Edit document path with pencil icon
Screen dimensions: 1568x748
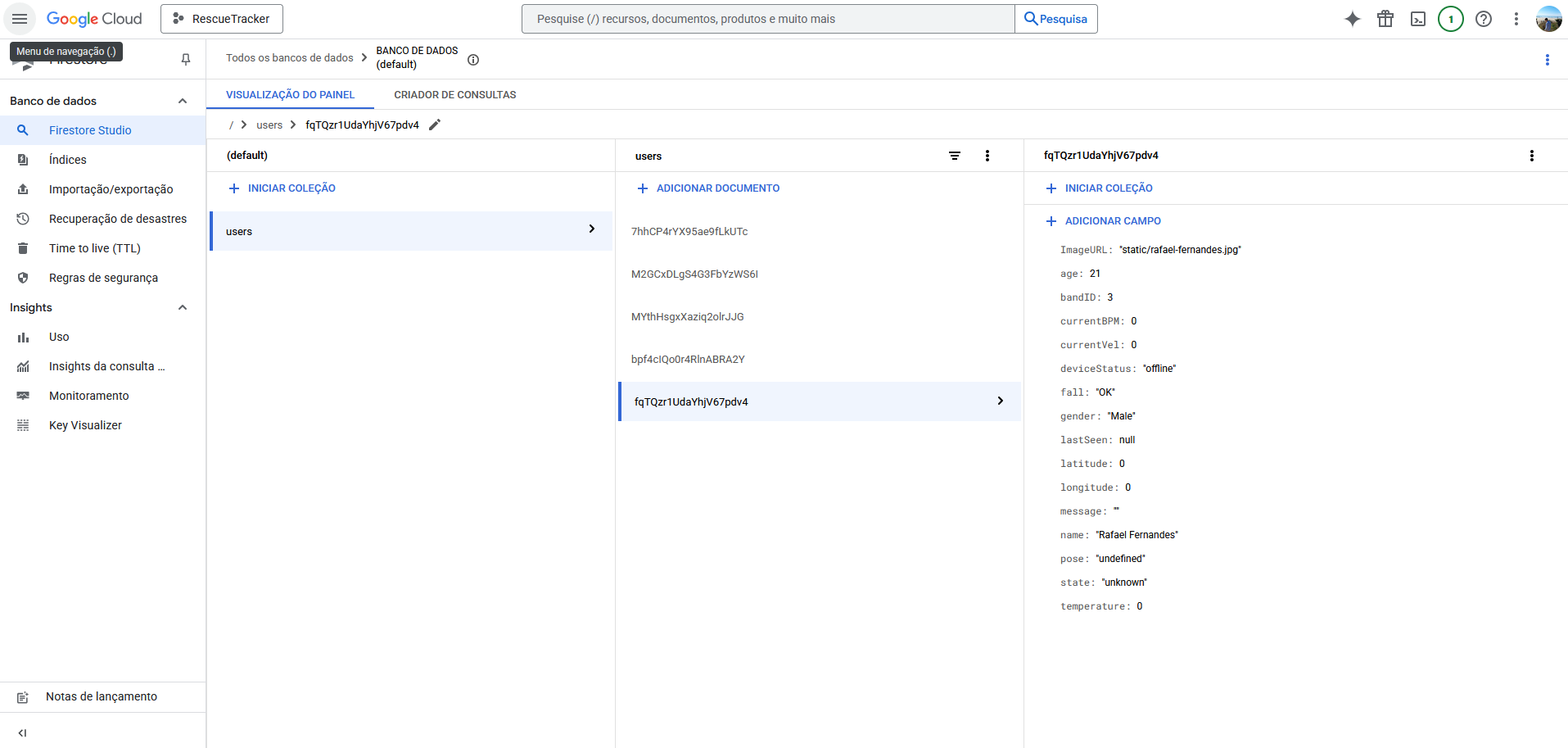click(x=435, y=125)
